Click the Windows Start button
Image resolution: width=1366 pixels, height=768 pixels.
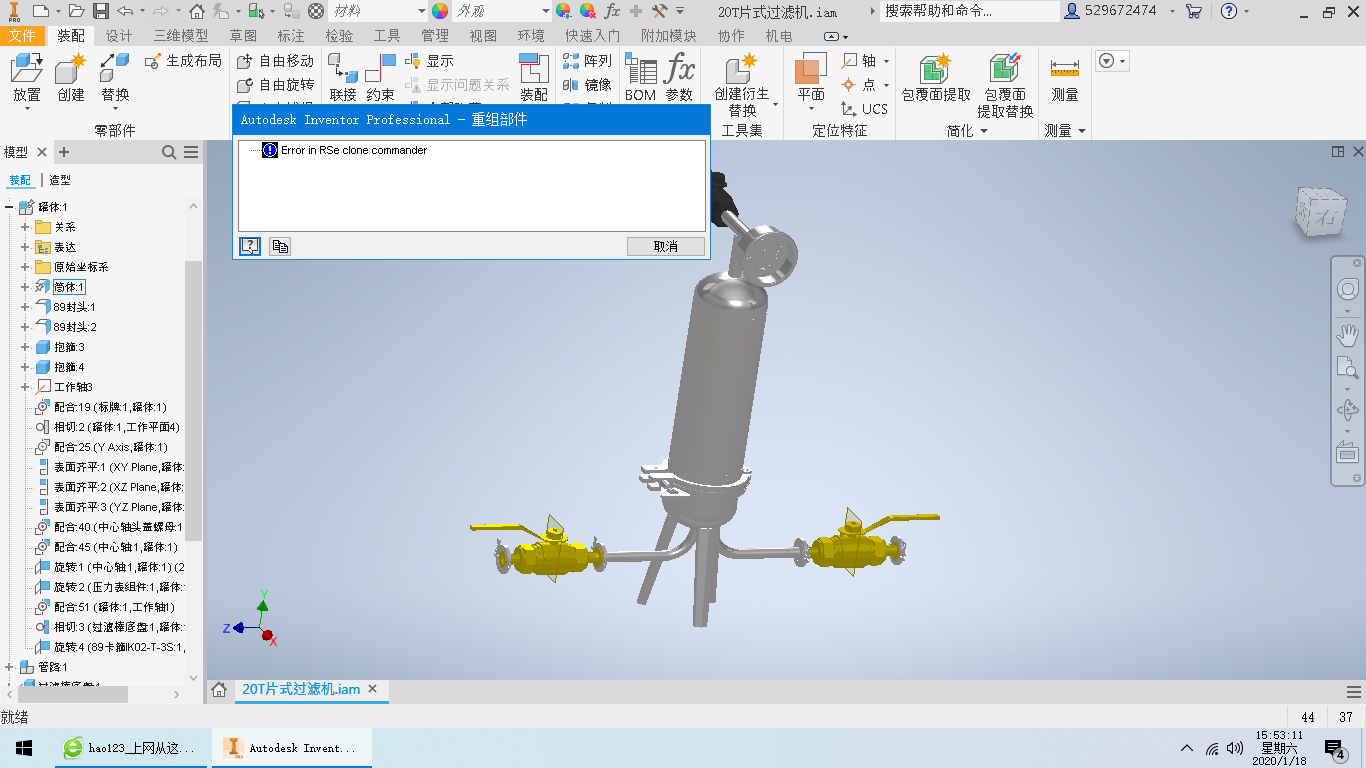click(23, 748)
